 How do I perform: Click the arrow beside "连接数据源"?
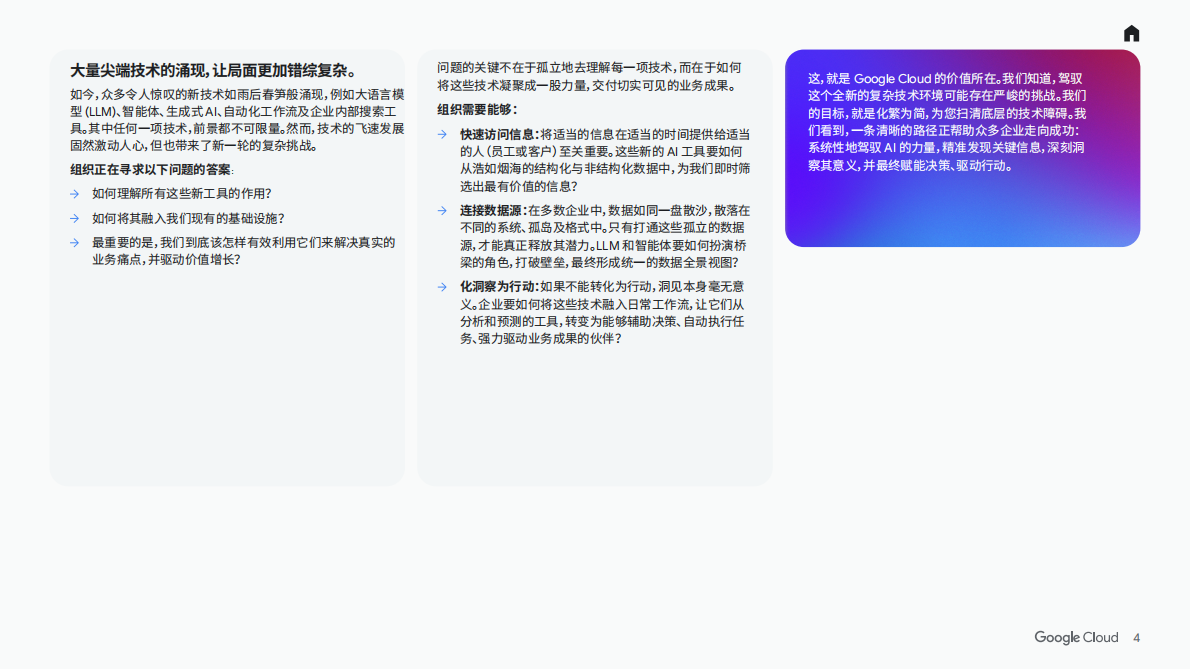(x=441, y=211)
